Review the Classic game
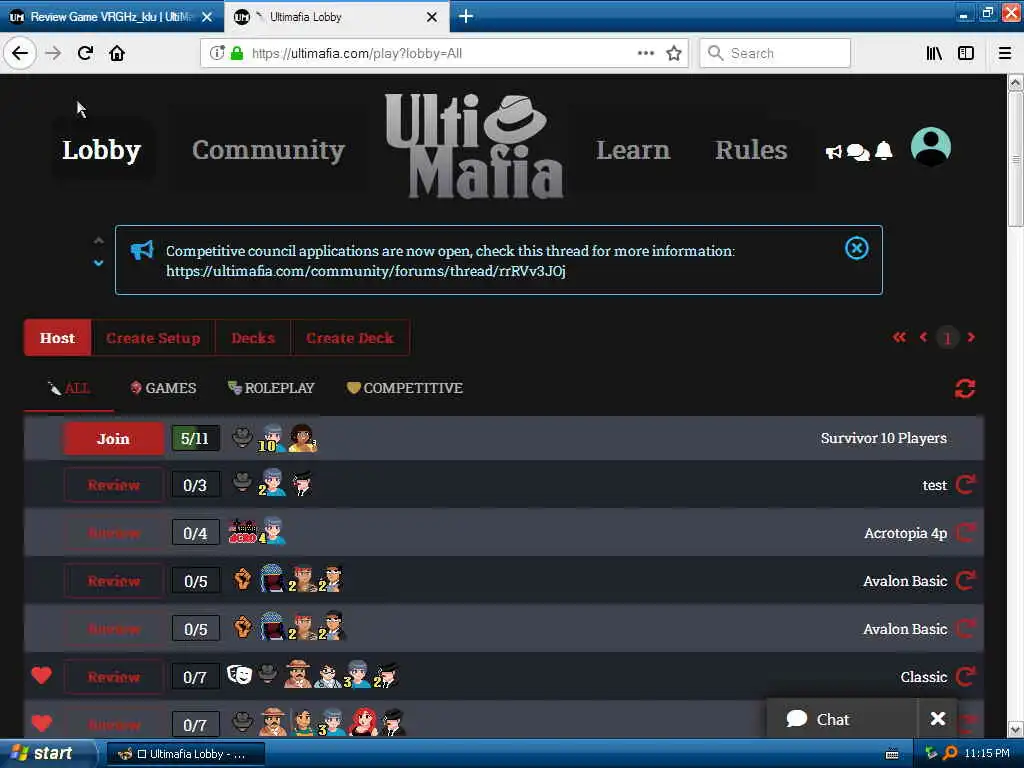Image resolution: width=1024 pixels, height=768 pixels. (114, 677)
